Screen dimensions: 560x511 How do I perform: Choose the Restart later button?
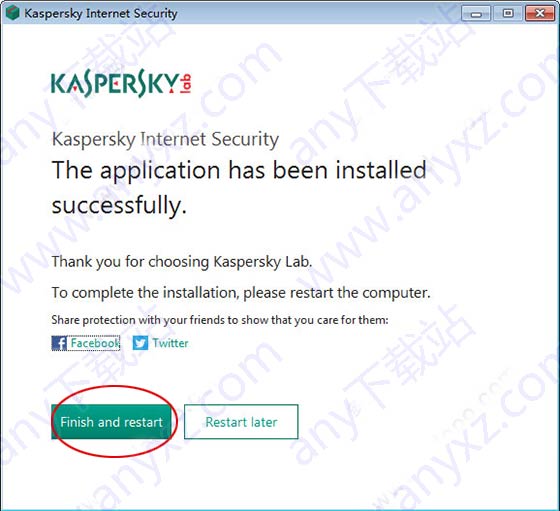241,422
